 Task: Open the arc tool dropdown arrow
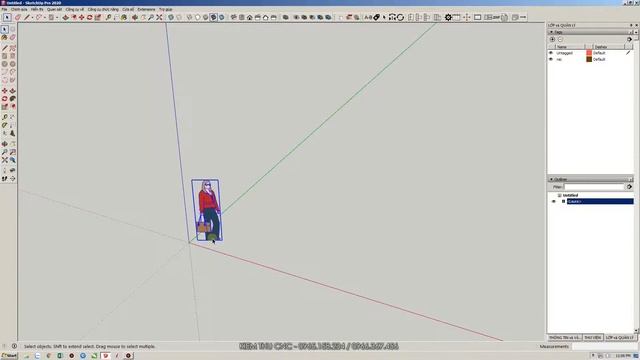coord(44,17)
